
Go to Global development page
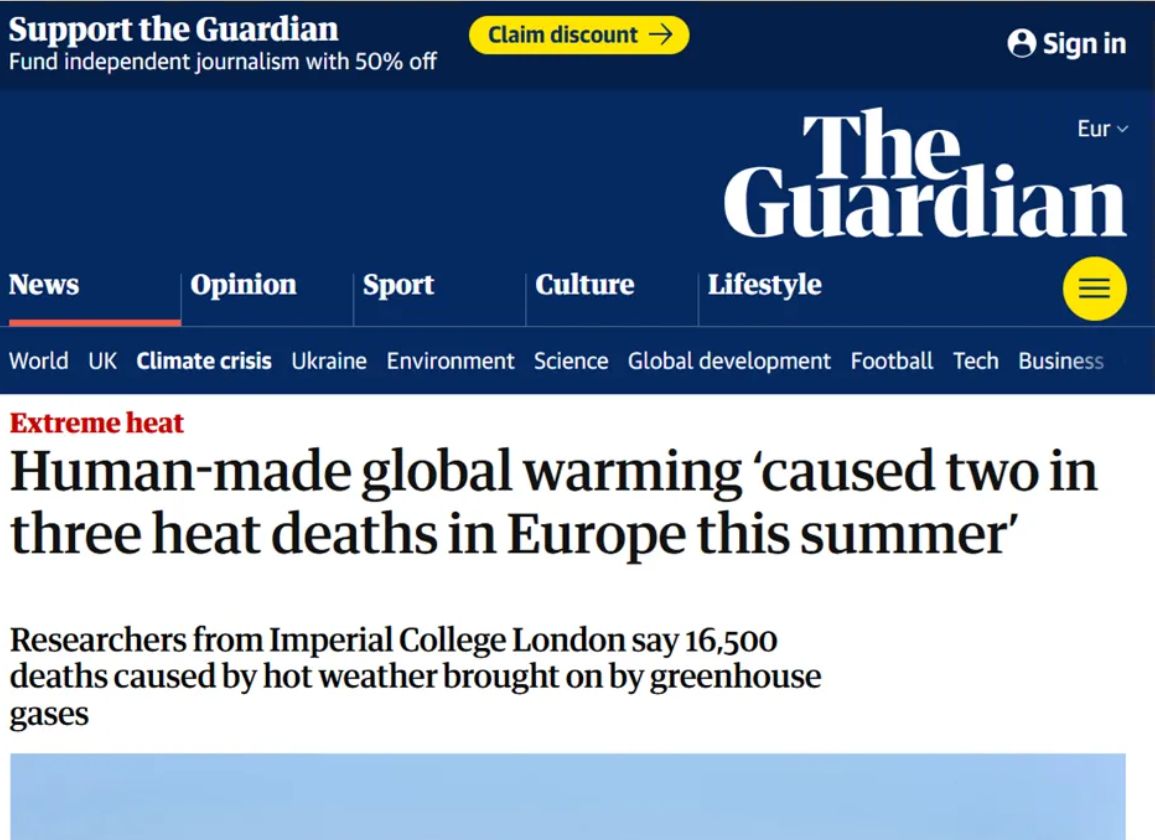coord(729,361)
